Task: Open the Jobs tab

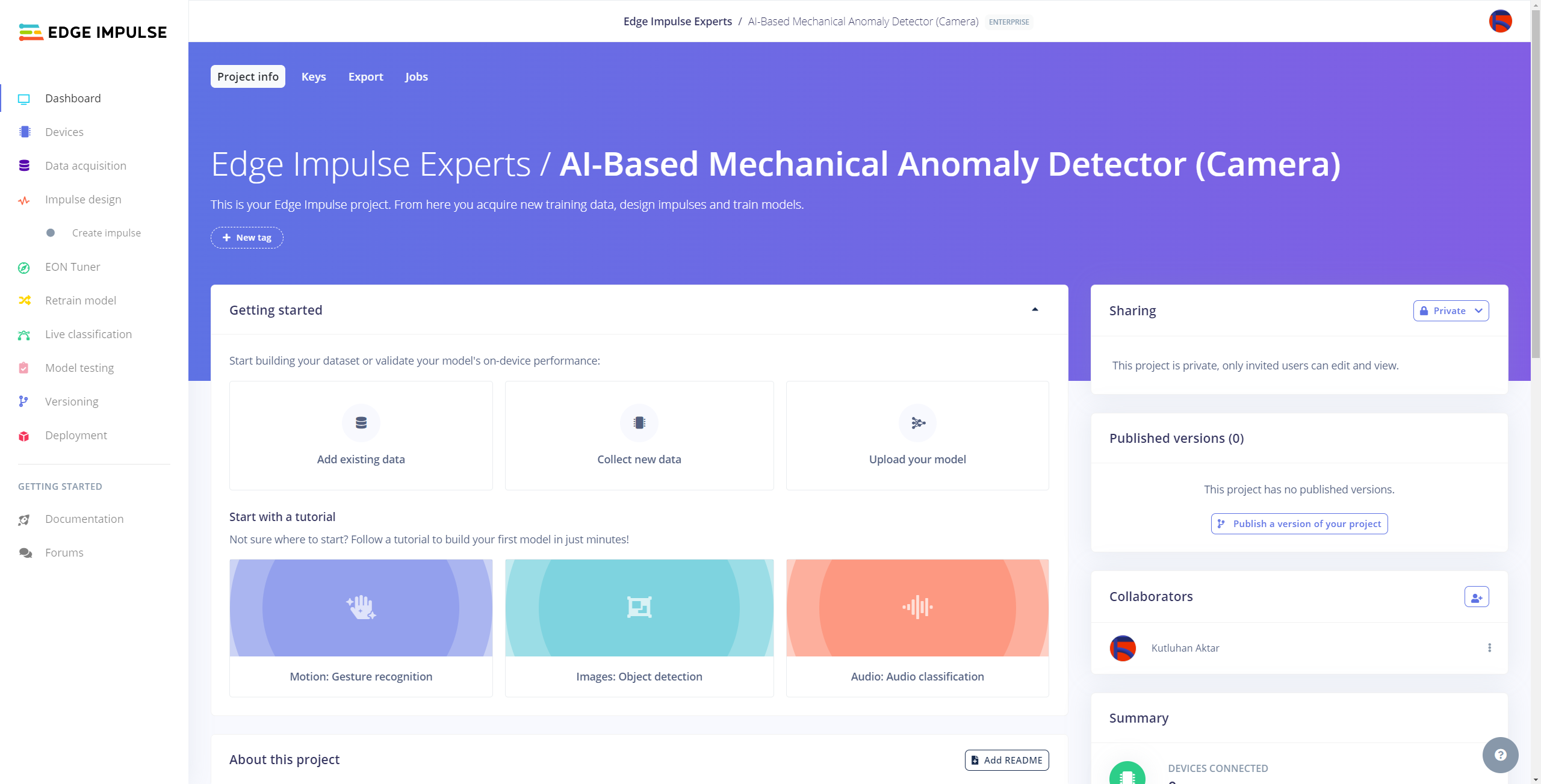Action: [416, 77]
